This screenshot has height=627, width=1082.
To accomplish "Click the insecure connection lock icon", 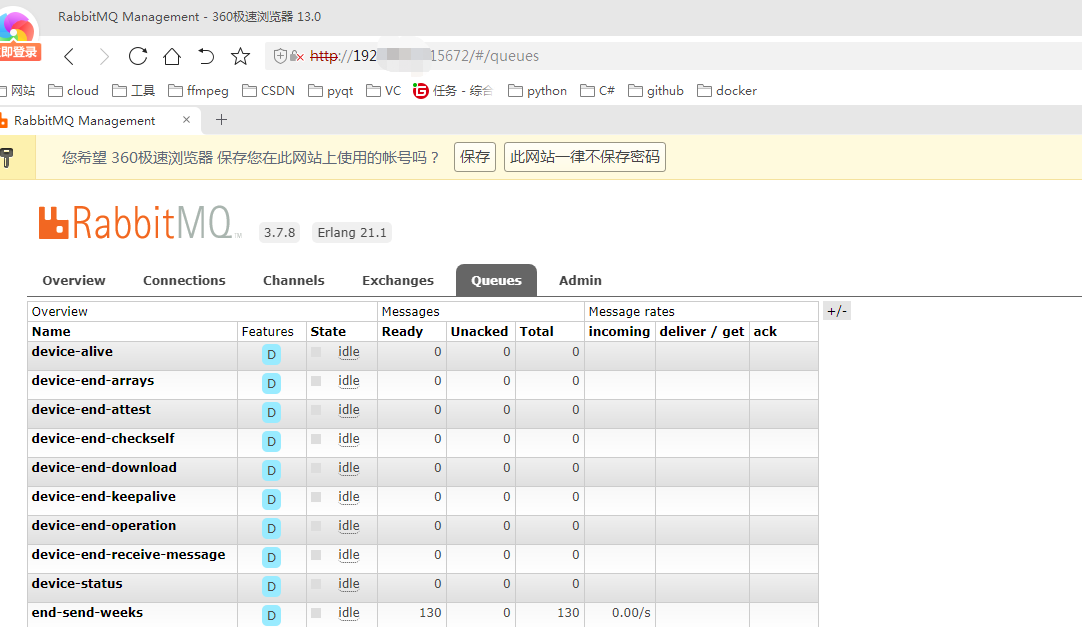I will [297, 56].
